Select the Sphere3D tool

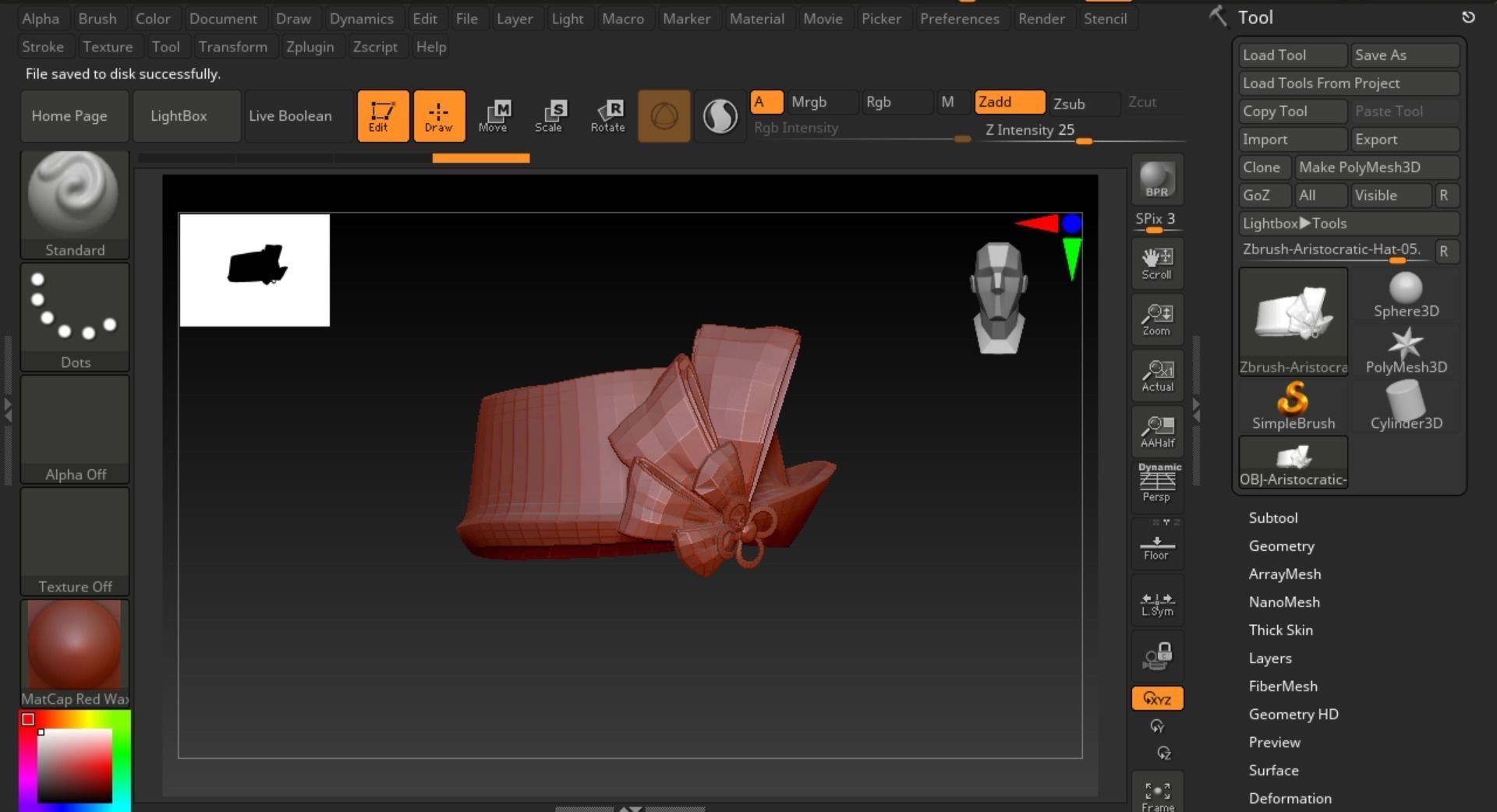1406,295
